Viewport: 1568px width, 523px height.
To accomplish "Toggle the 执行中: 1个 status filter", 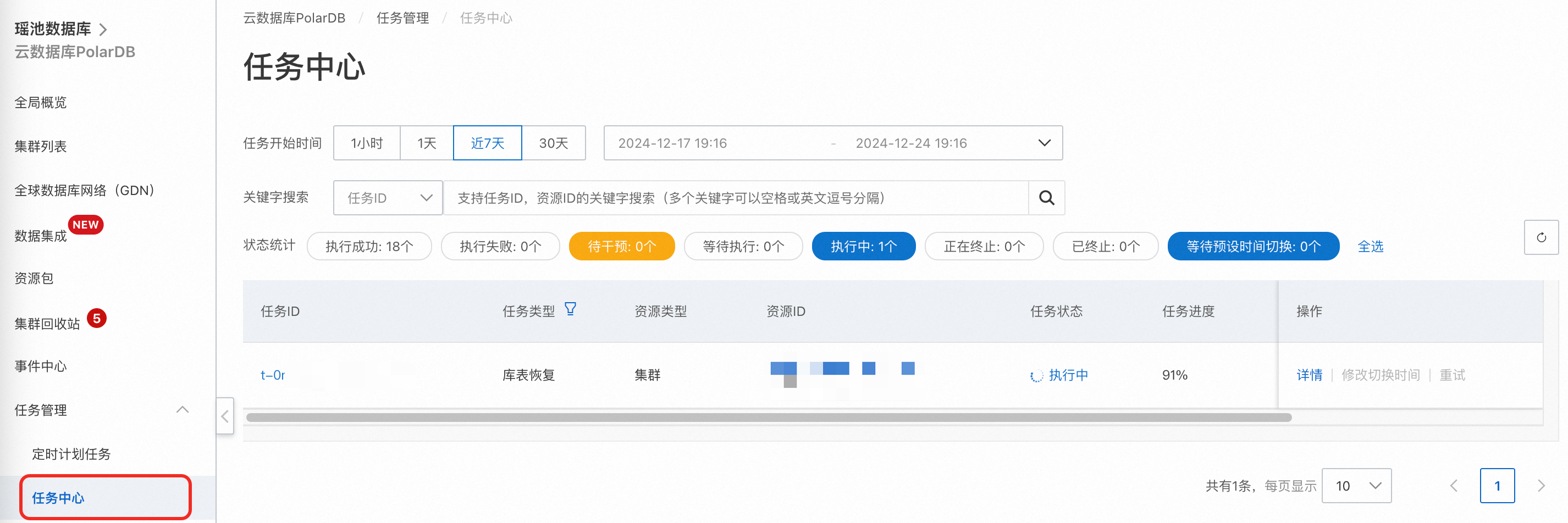I will [863, 246].
